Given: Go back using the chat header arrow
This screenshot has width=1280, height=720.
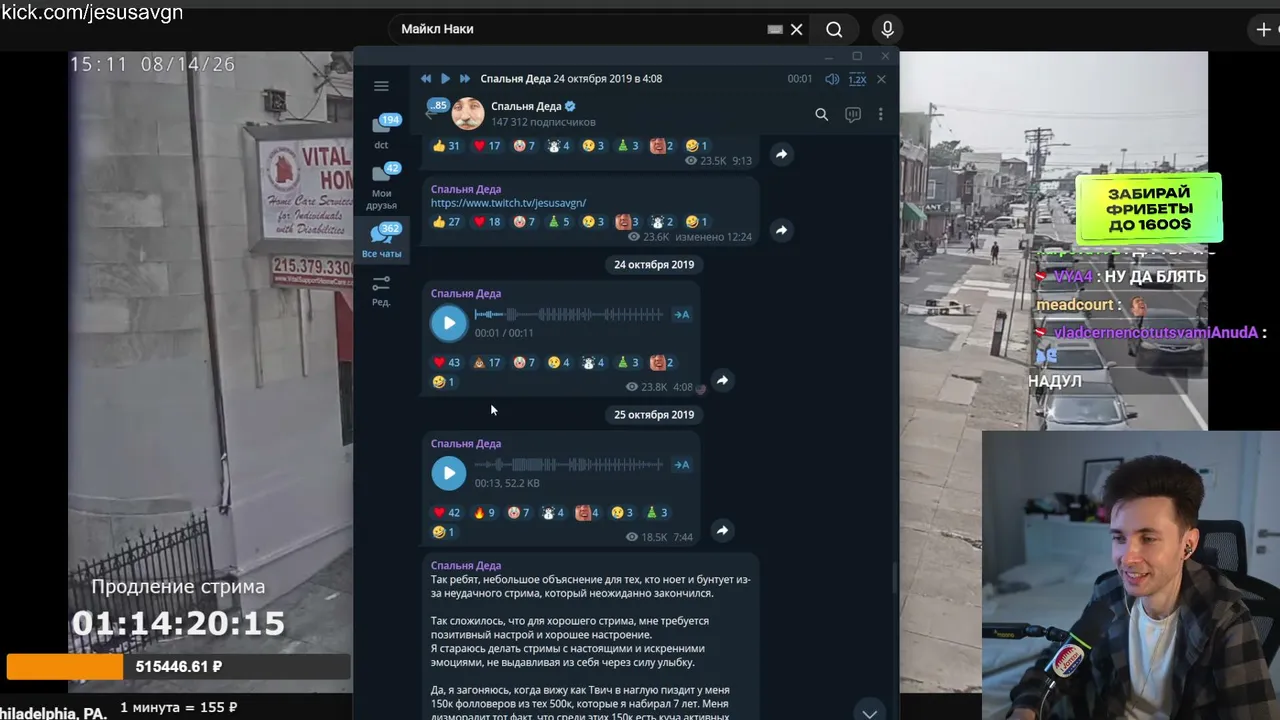Looking at the screenshot, I should click(x=431, y=114).
